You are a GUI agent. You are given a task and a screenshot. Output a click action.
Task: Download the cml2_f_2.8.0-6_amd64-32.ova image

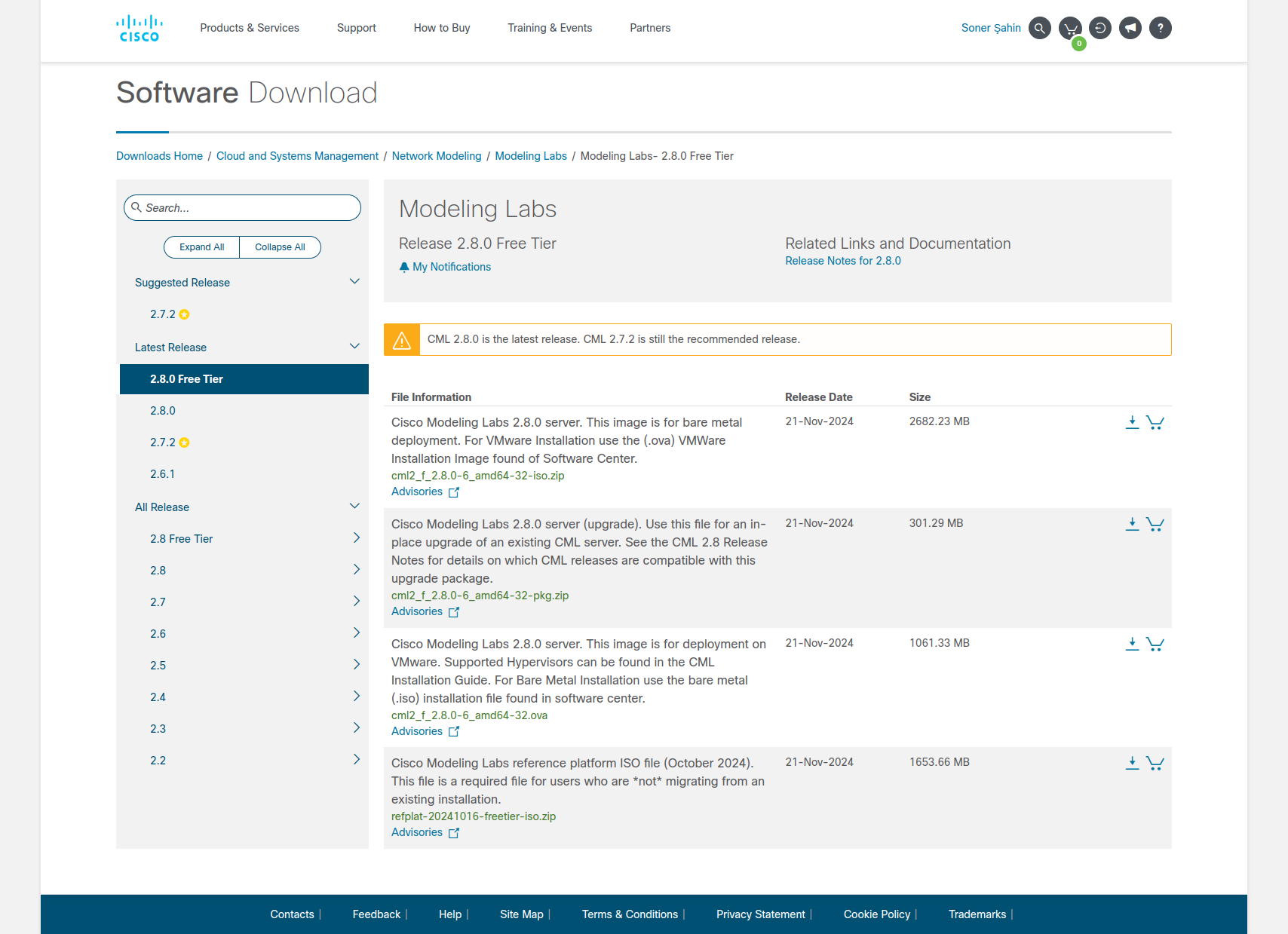[x=1132, y=644]
